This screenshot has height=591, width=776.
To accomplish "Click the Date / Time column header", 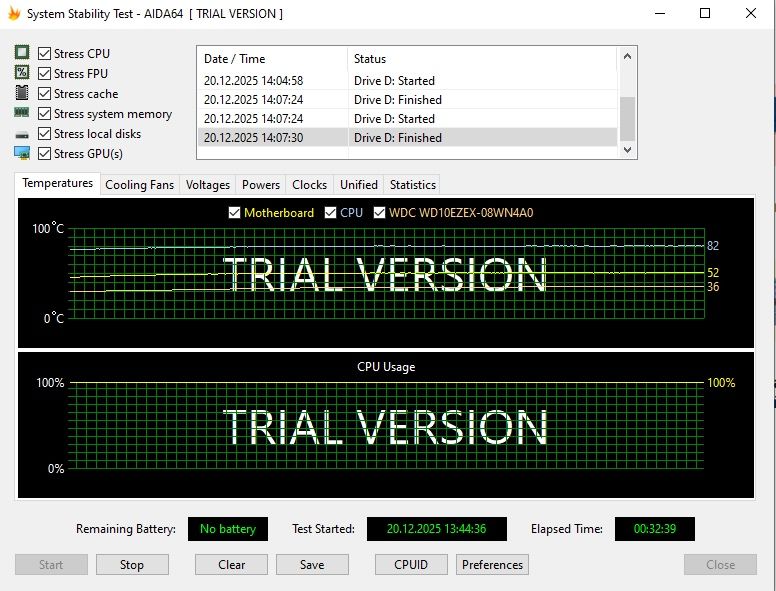I will [273, 59].
